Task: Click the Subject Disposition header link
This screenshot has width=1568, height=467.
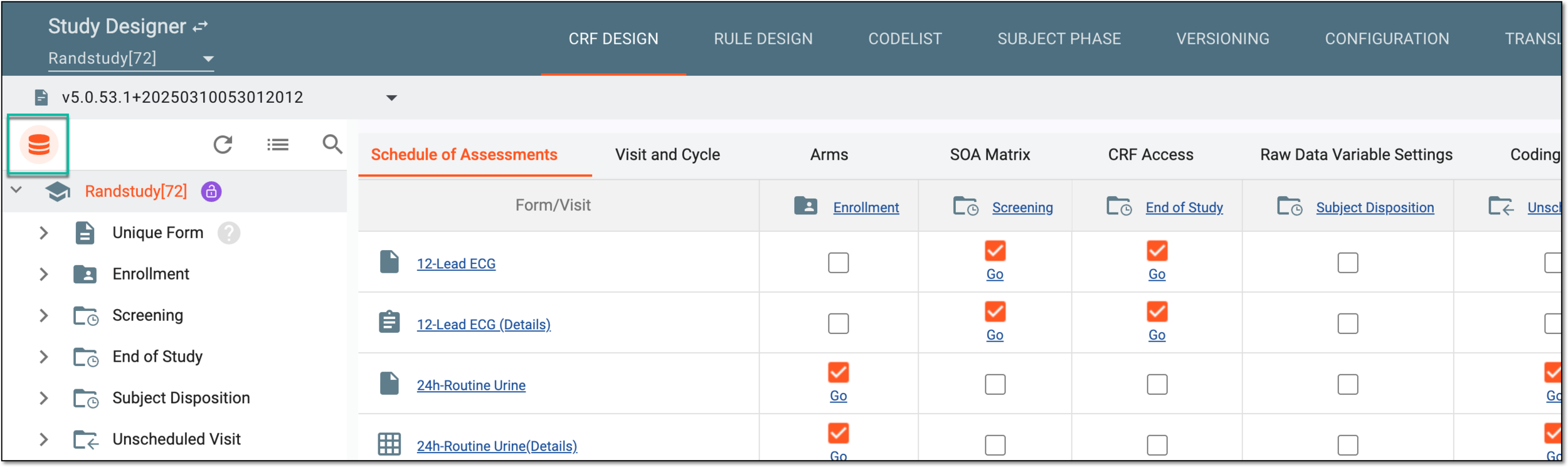Action: click(x=1375, y=207)
